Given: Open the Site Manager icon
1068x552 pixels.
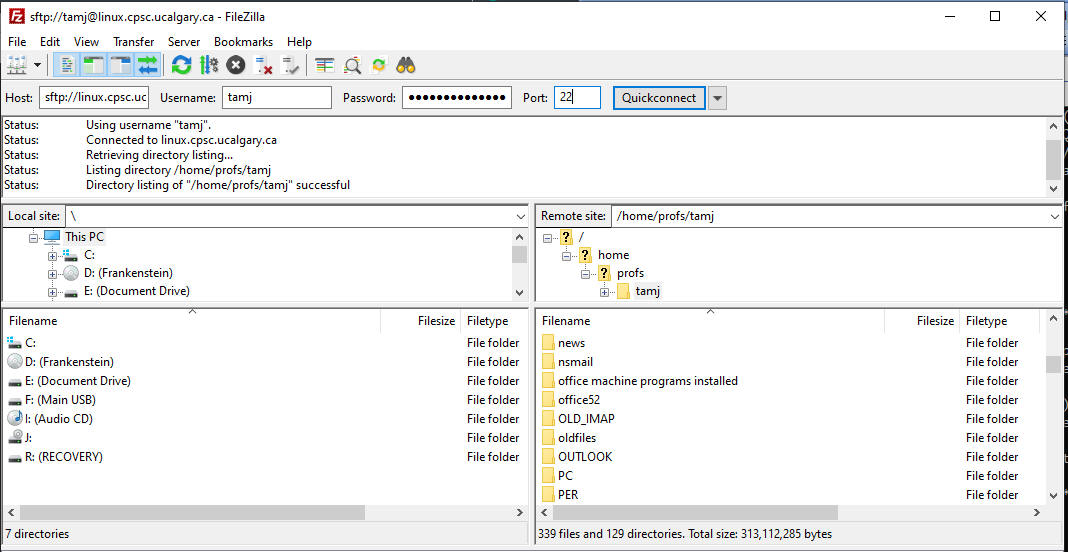Looking at the screenshot, I should click(x=18, y=65).
